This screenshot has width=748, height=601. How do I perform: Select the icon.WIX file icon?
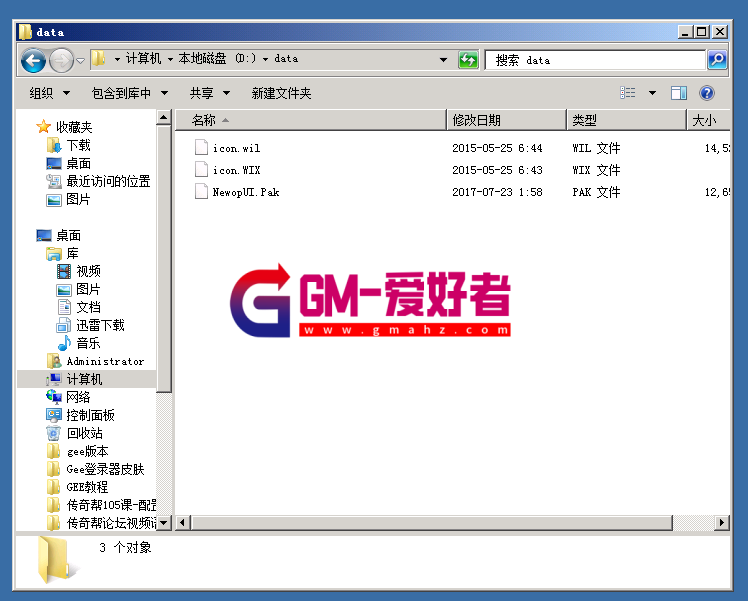(201, 169)
